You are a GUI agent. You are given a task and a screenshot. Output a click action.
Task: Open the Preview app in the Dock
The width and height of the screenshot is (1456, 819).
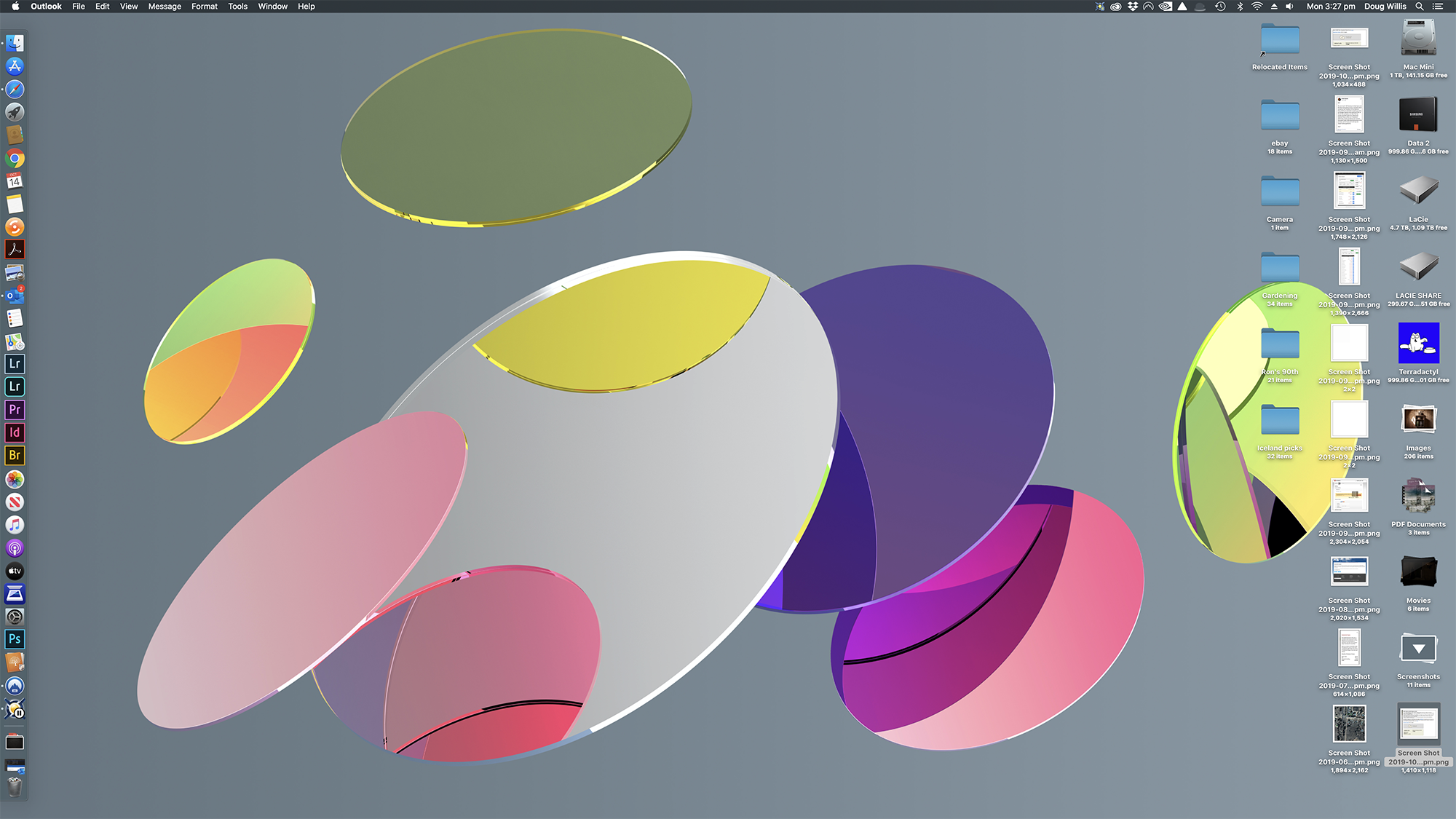(15, 272)
